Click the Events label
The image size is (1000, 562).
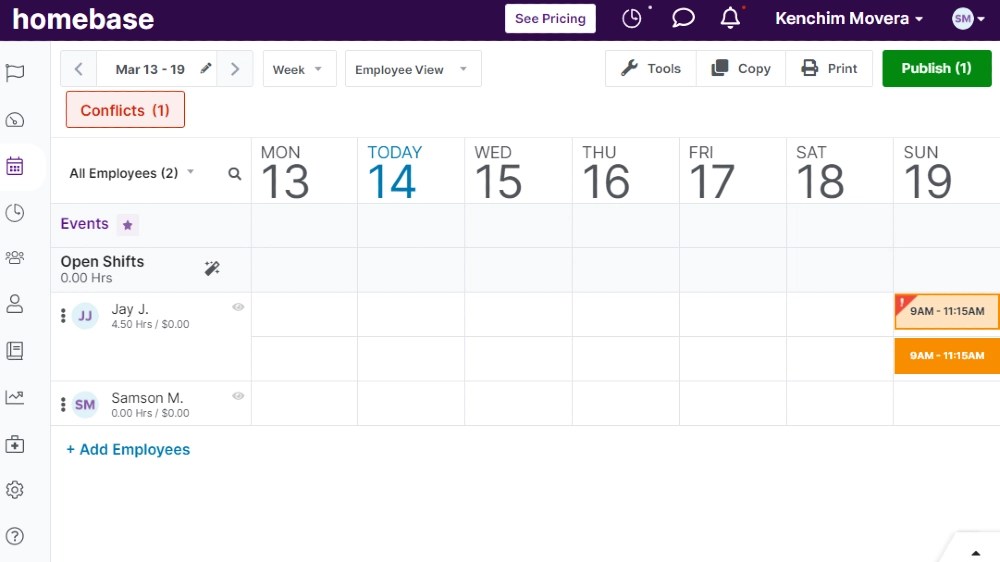point(84,224)
